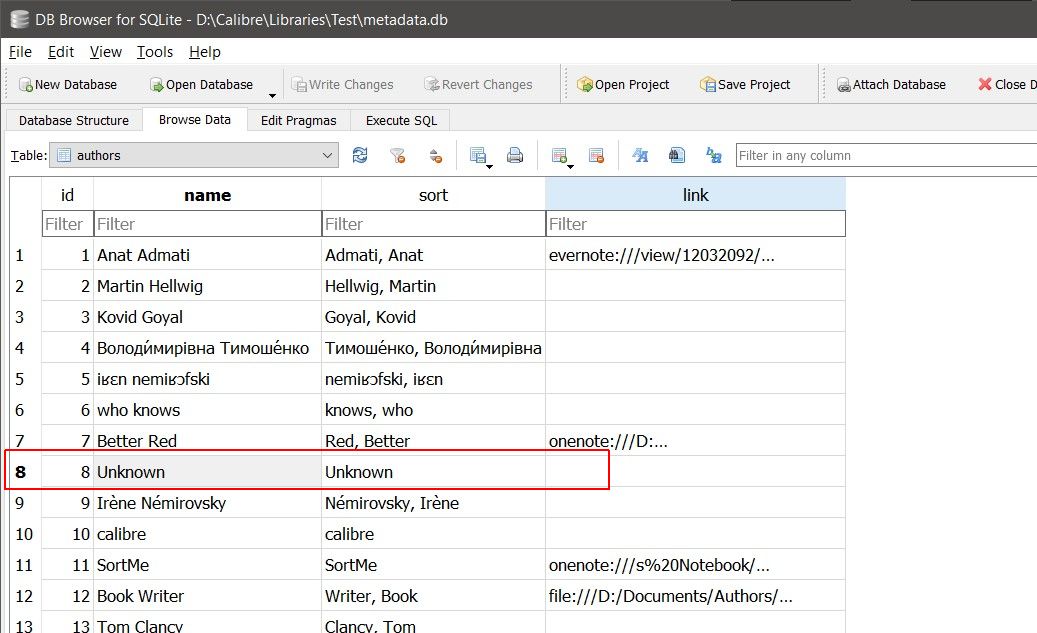Select the evernote:///view/12032092 link cell
1037x633 pixels.
point(696,255)
